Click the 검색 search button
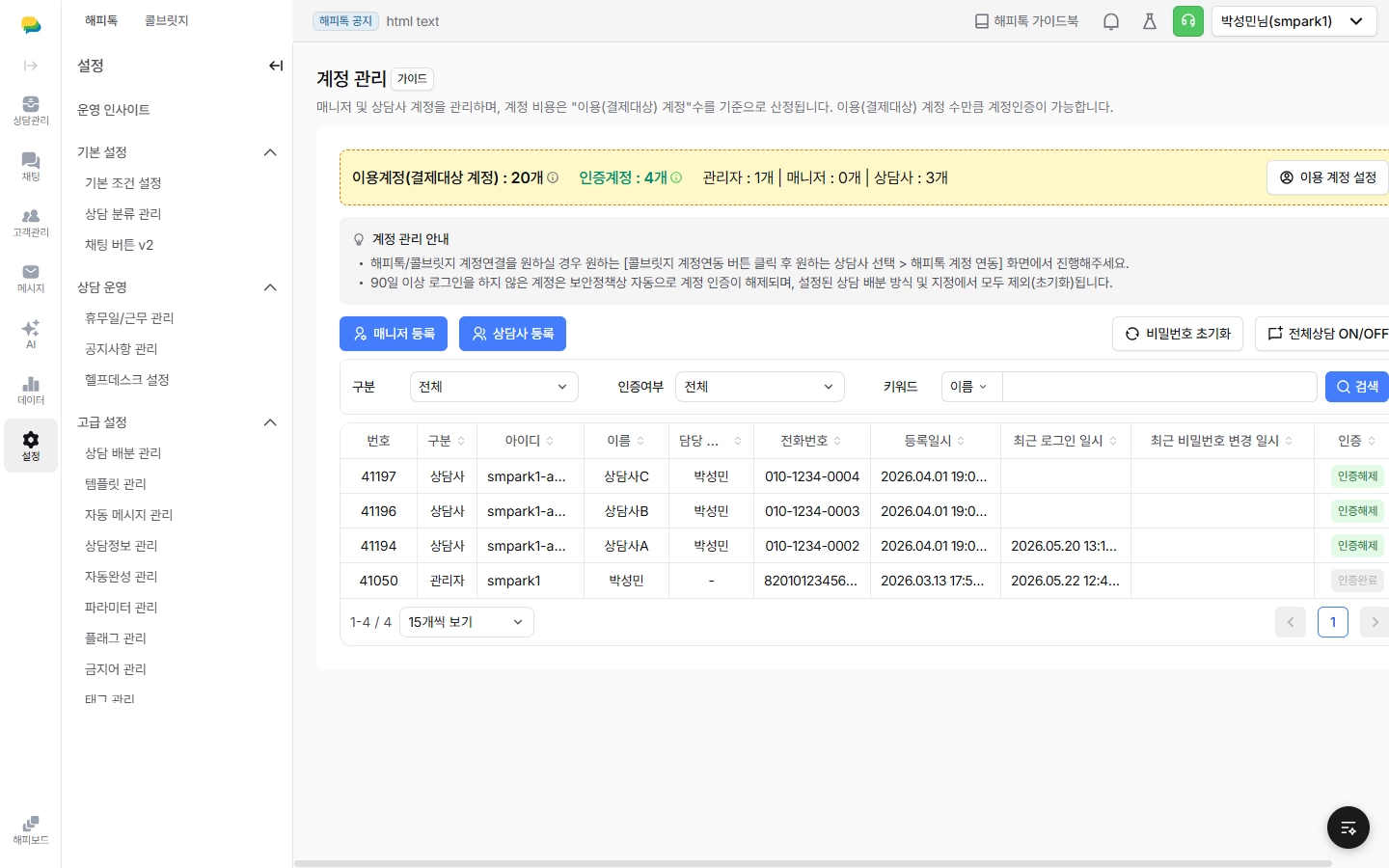 click(1357, 387)
